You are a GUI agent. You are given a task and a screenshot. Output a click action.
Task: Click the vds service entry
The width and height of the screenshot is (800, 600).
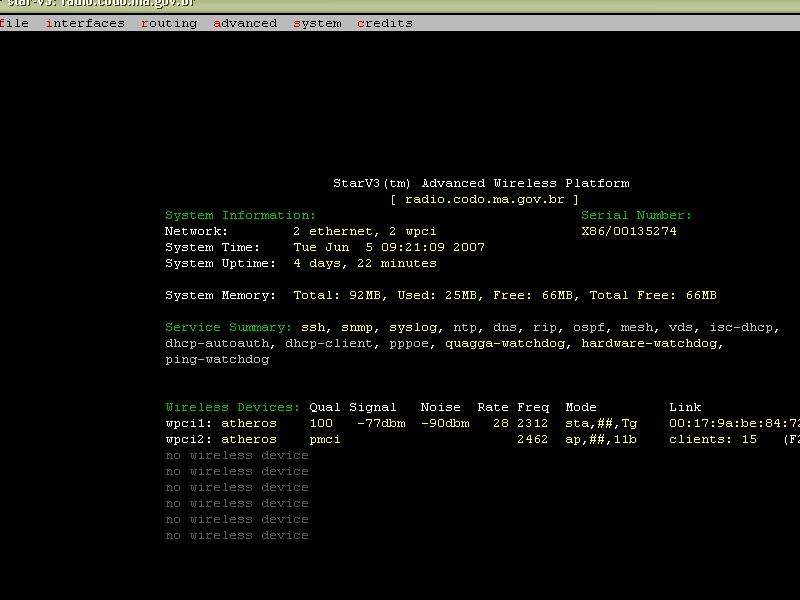680,328
